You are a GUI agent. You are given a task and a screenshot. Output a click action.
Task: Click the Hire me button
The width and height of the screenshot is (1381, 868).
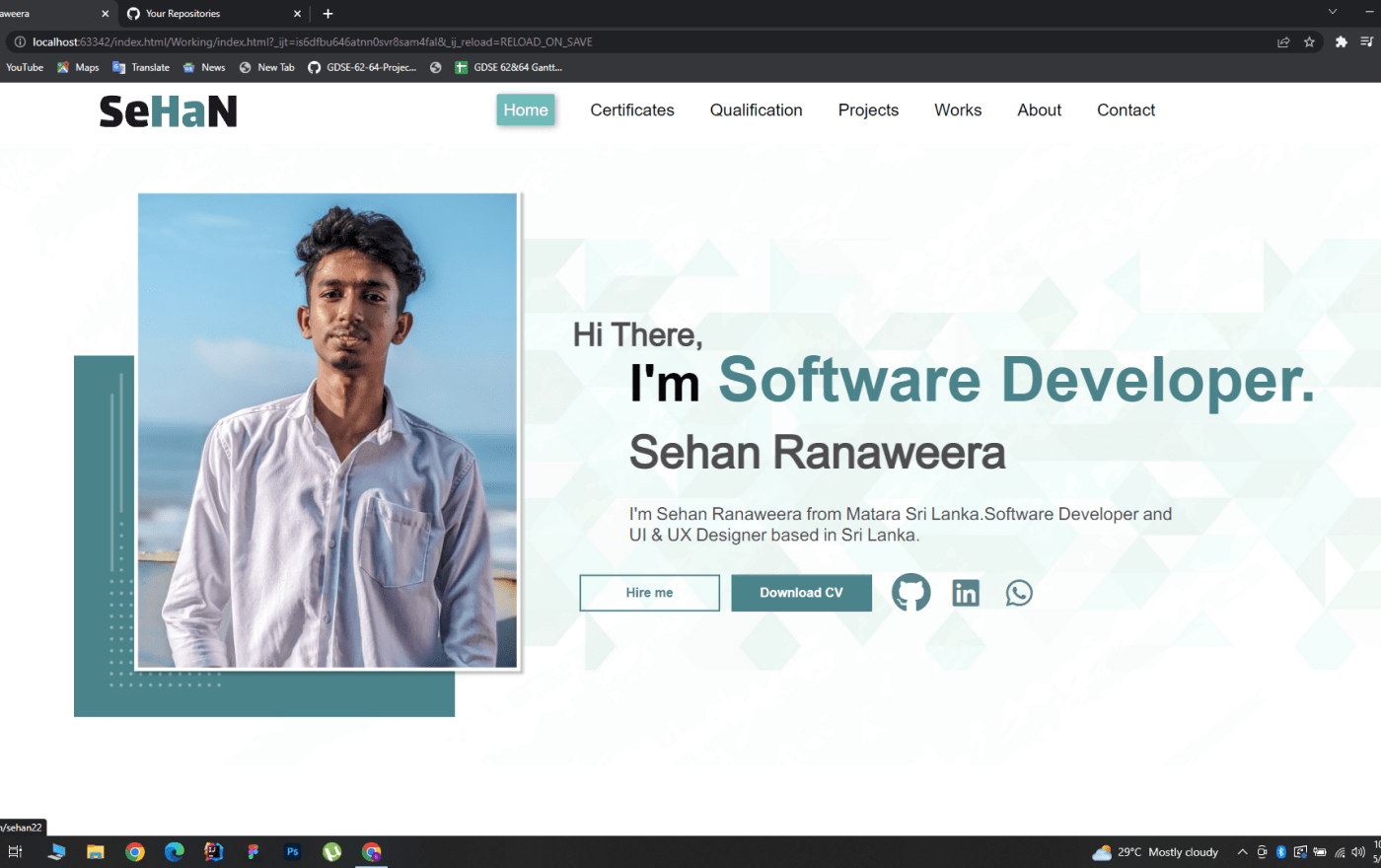[x=649, y=593]
